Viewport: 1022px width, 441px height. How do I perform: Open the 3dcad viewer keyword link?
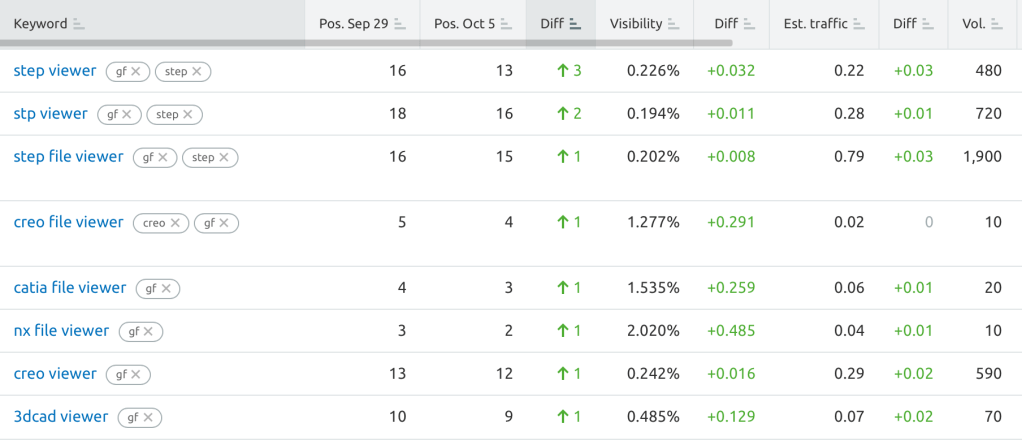(x=61, y=417)
